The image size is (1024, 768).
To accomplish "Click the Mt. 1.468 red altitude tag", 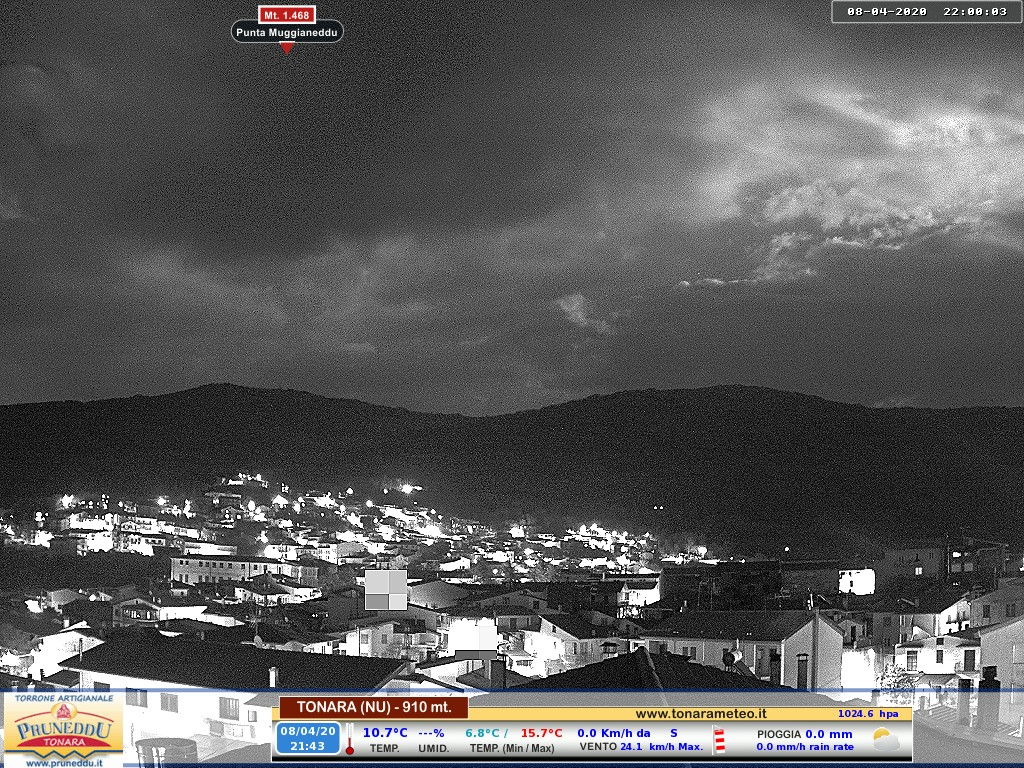I will coord(287,14).
